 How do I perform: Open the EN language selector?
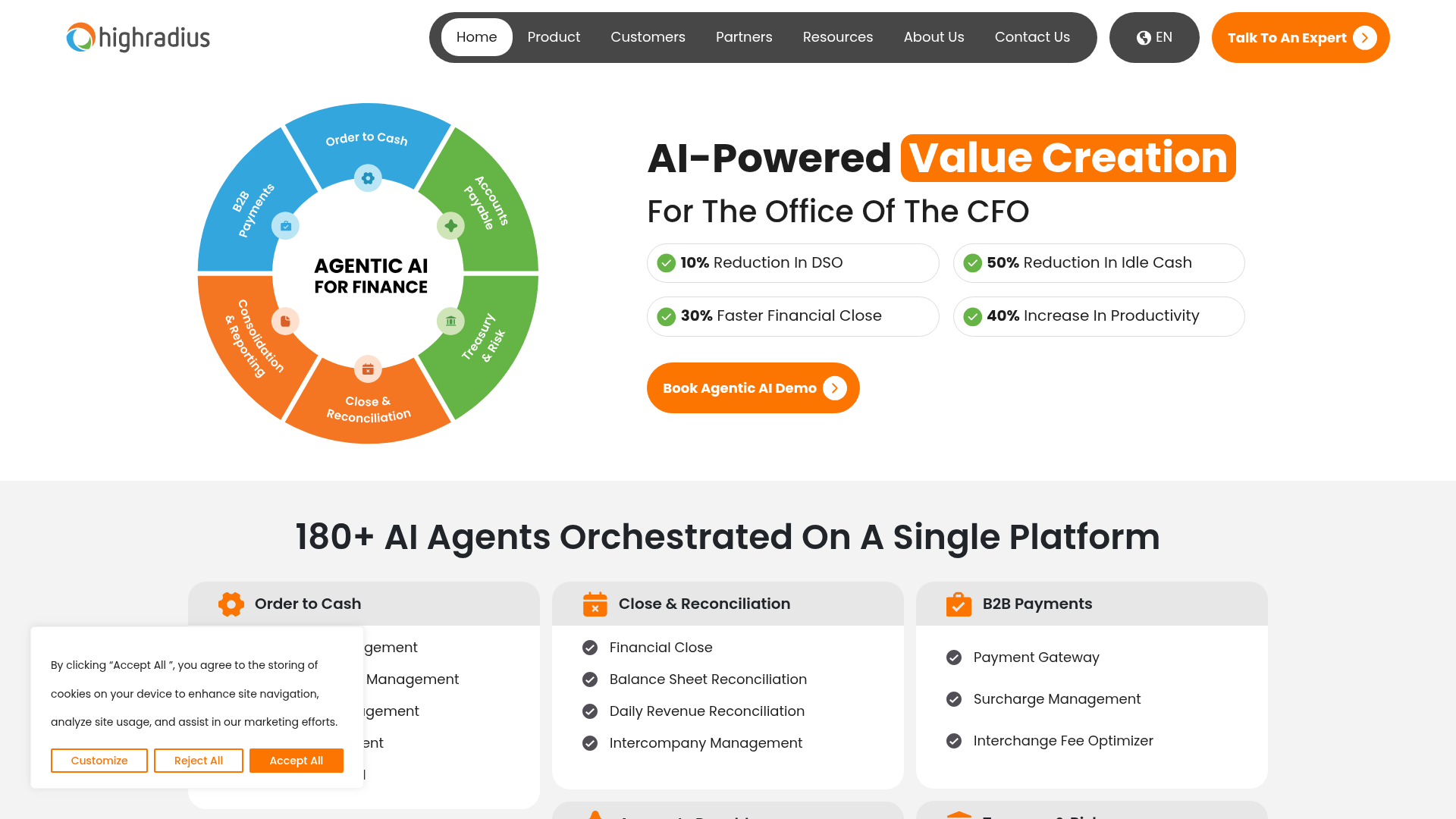click(x=1154, y=37)
